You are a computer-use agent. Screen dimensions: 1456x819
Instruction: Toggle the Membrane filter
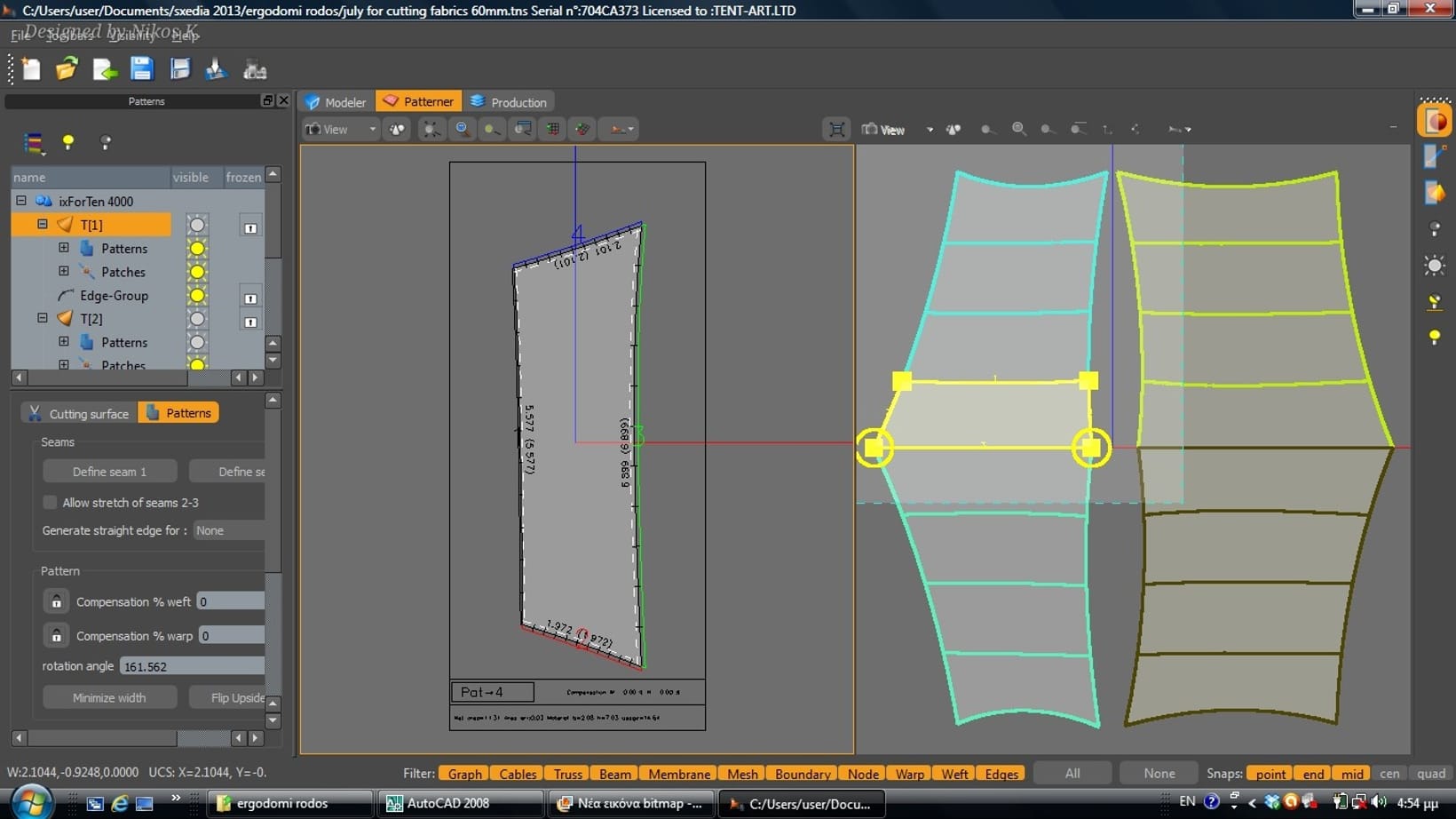678,774
